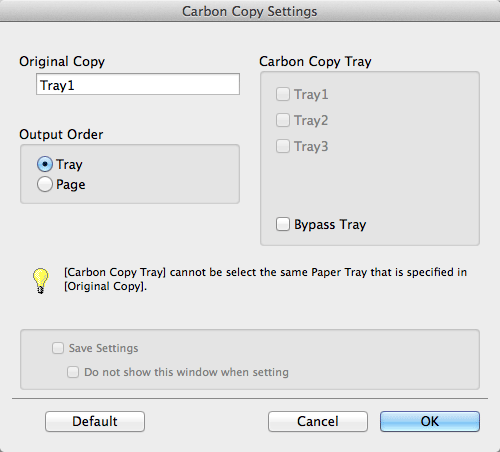Click the yellow lightbulb hint icon
Image resolution: width=500 pixels, height=452 pixels.
point(40,281)
